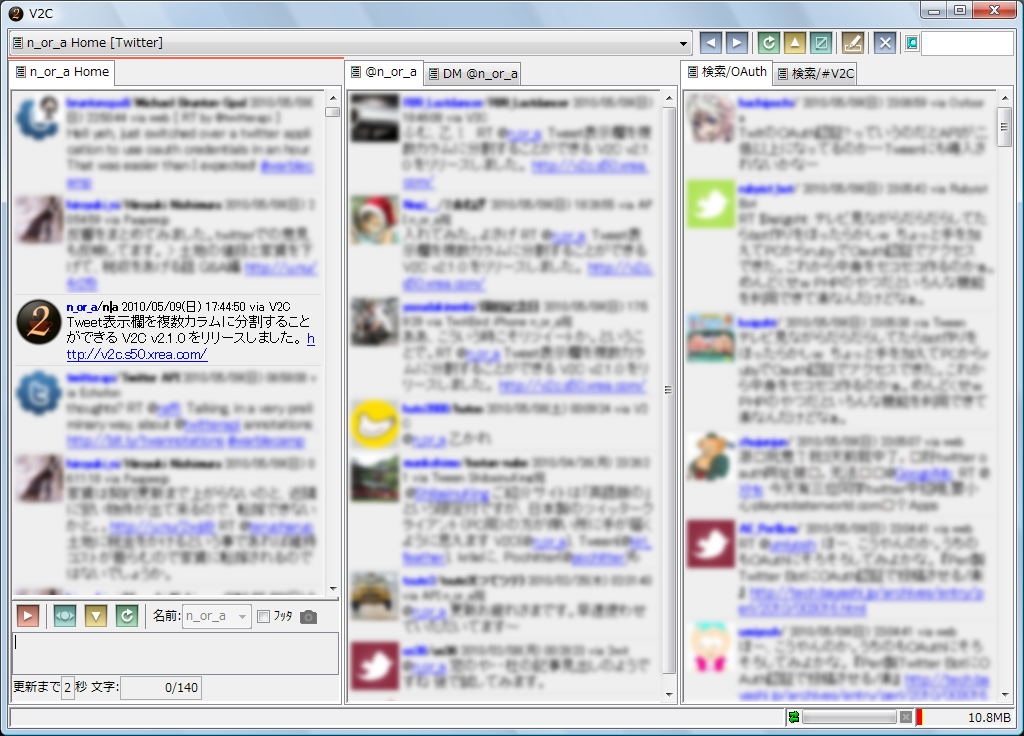This screenshot has width=1024, height=736.
Task: Click the back arrow toolbar button
Action: 710,42
